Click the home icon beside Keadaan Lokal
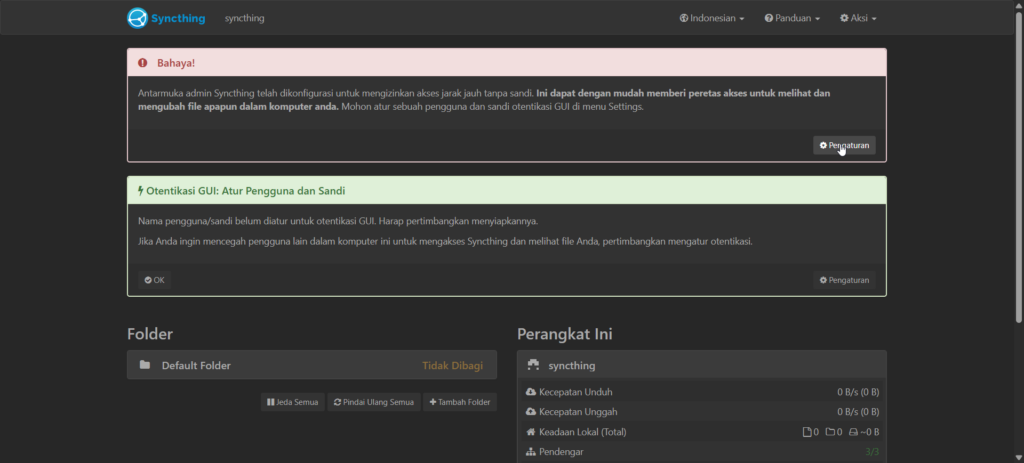This screenshot has width=1024, height=463. [x=531, y=432]
